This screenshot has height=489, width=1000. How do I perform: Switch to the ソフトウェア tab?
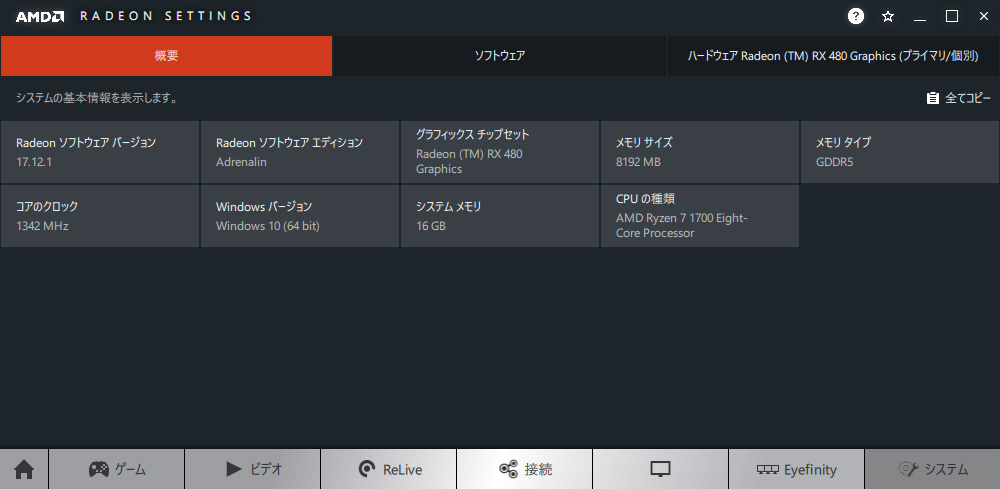tap(499, 56)
